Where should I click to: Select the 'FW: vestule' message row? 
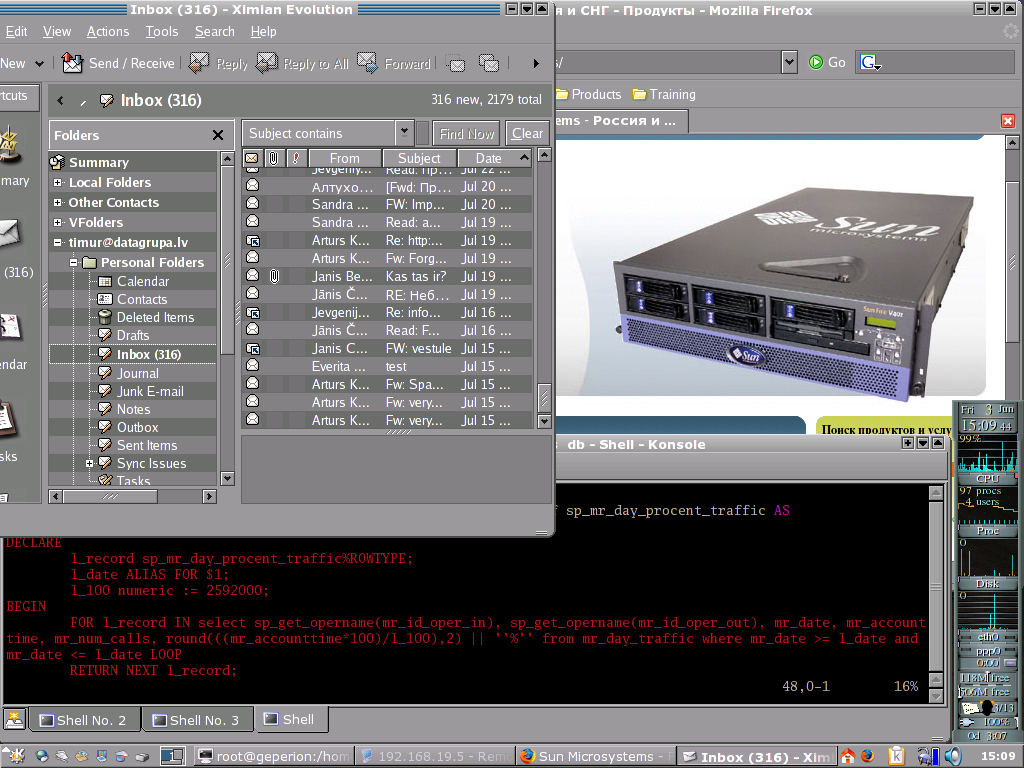[387, 349]
